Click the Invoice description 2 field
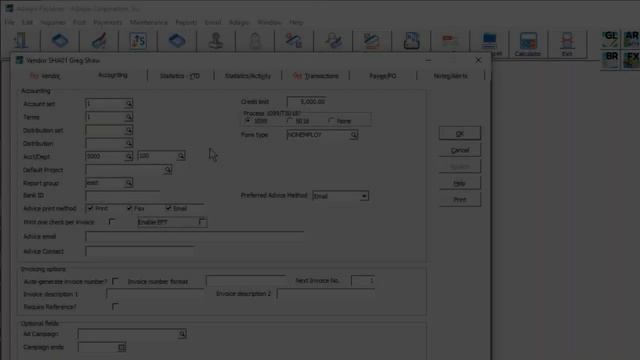The width and height of the screenshot is (640, 360). [x=325, y=293]
